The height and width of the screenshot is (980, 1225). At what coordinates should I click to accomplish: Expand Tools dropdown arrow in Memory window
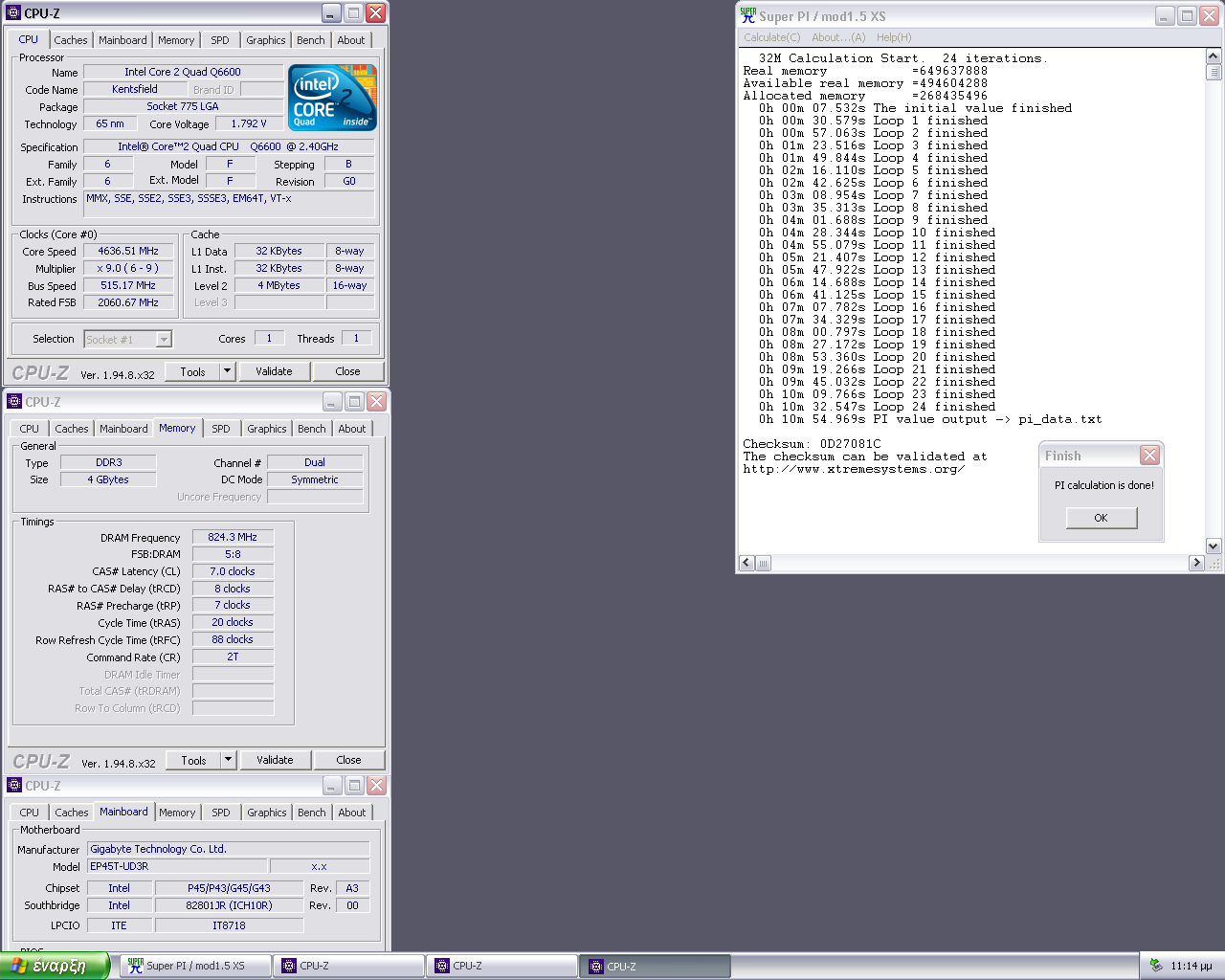point(228,760)
